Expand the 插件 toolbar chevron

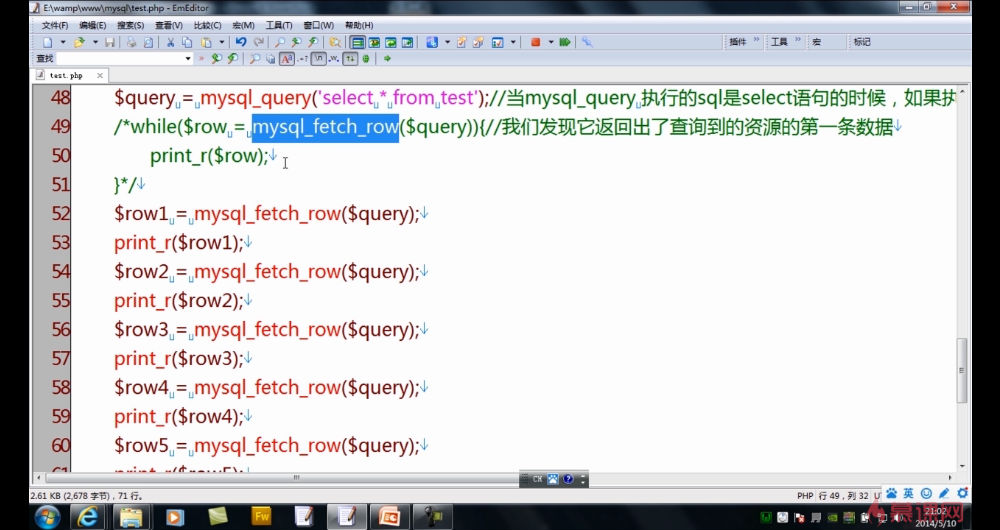pyautogui.click(x=756, y=40)
